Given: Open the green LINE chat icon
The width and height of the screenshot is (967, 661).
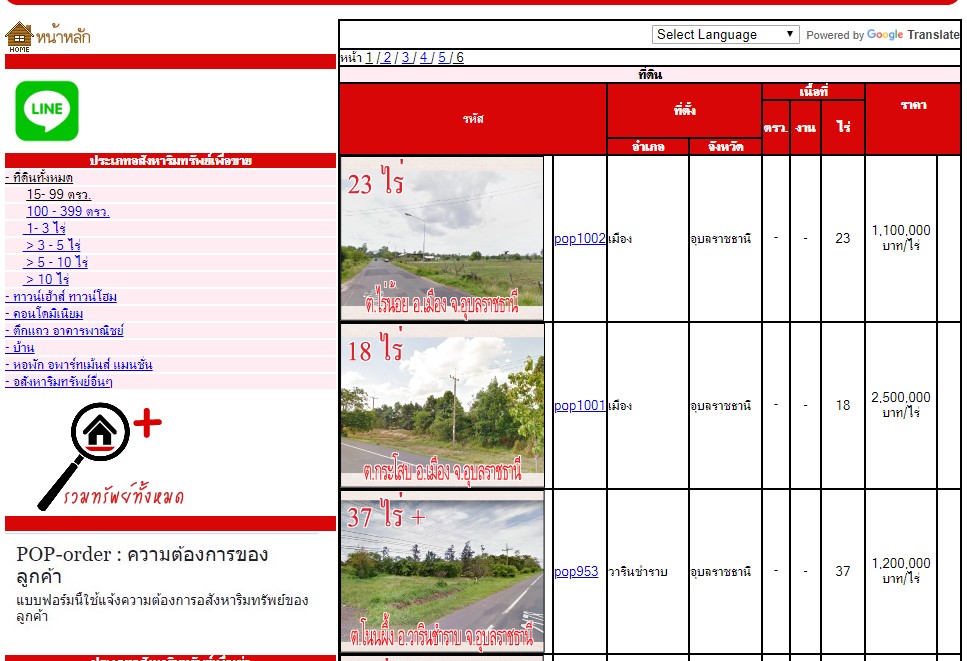Looking at the screenshot, I should [47, 111].
